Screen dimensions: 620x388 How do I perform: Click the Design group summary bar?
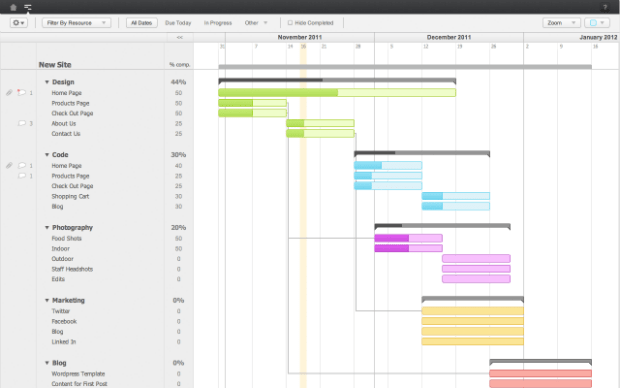tap(337, 81)
